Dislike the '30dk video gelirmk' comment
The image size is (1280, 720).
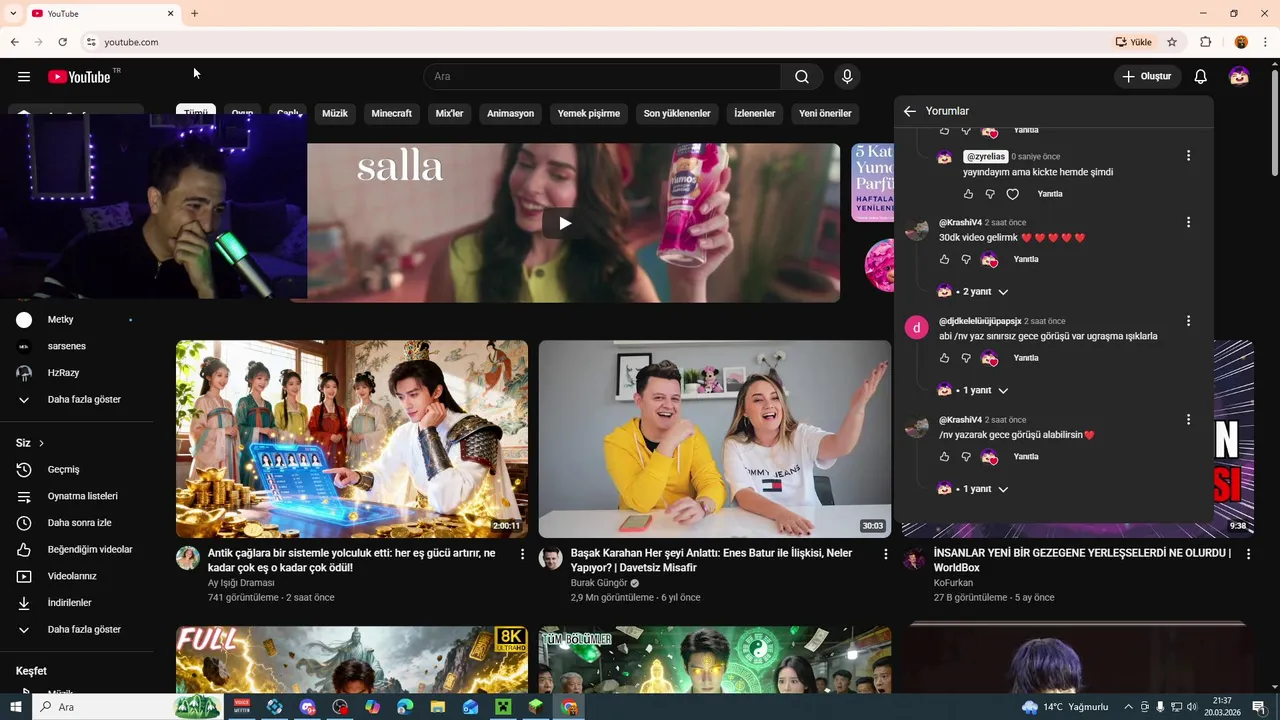pos(966,259)
